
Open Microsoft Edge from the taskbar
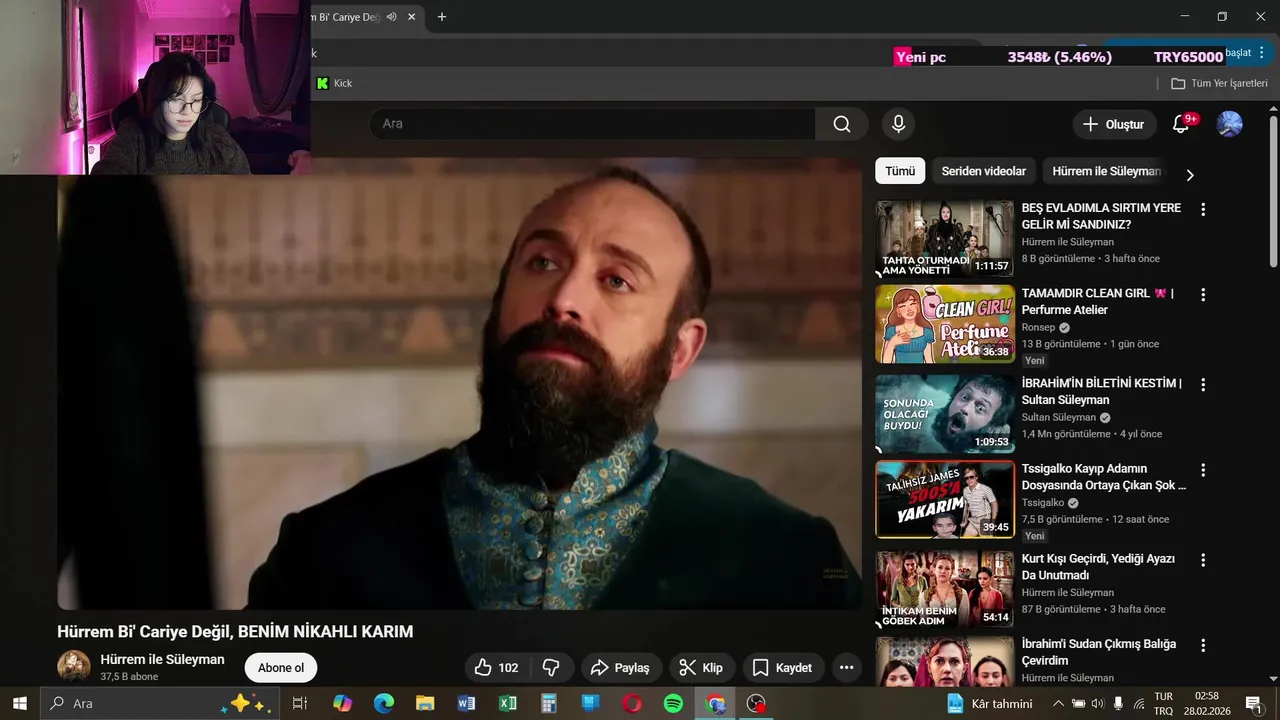[384, 703]
